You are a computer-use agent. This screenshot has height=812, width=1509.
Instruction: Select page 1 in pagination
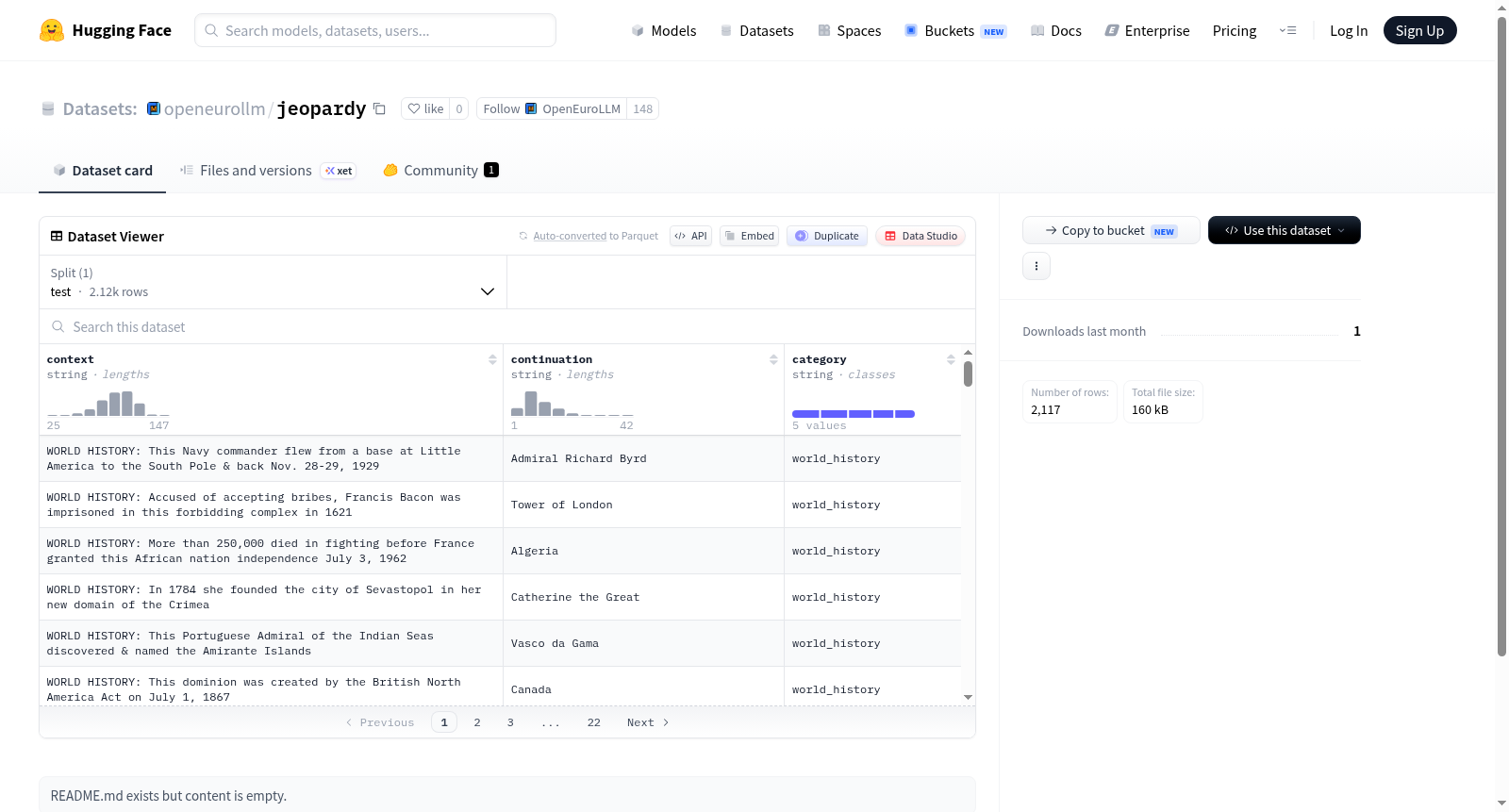pyautogui.click(x=444, y=722)
